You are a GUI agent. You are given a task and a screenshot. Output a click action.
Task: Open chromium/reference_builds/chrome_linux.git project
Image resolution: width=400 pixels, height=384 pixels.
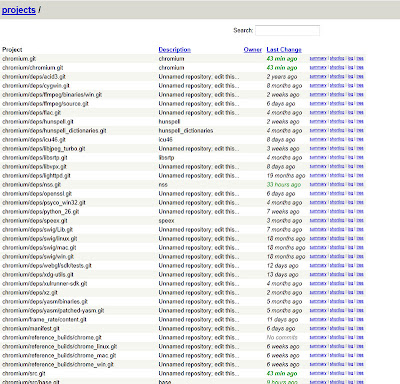coord(59,347)
